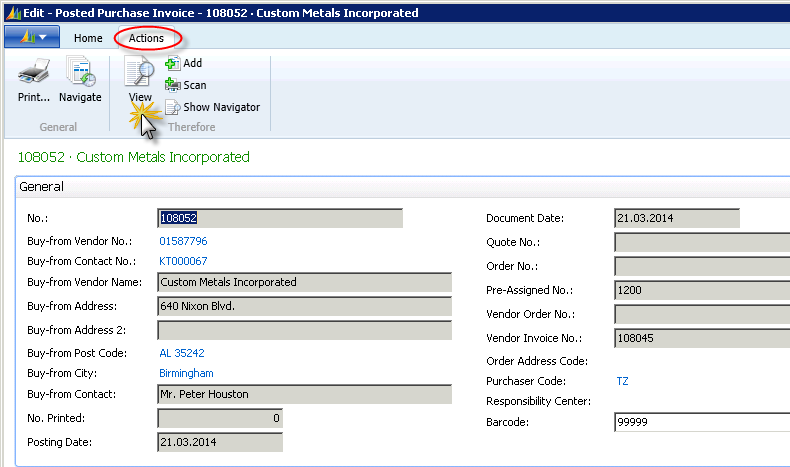Switch to the Home tab

point(88,38)
